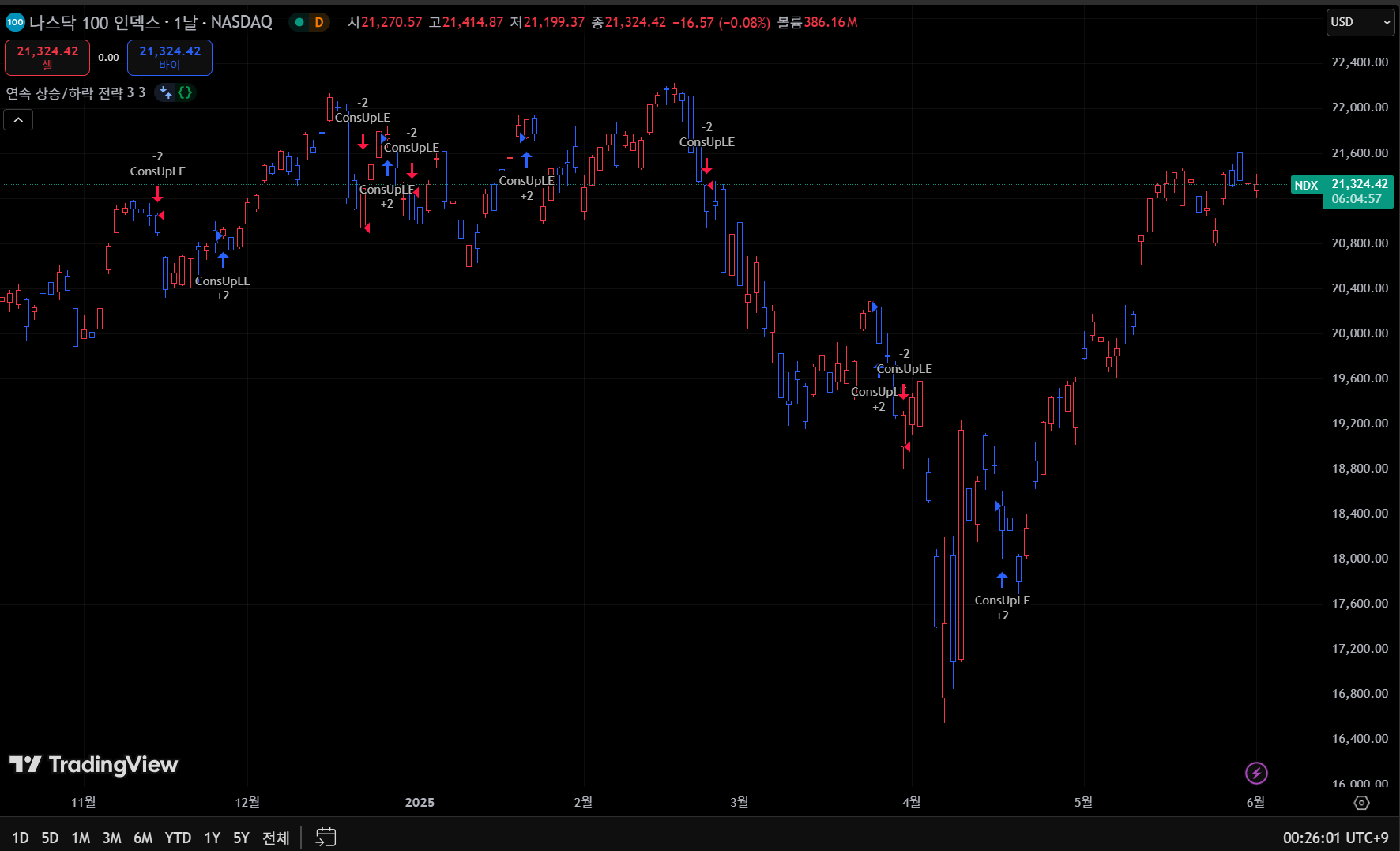
Task: Select the 1D time range
Action: point(21,838)
